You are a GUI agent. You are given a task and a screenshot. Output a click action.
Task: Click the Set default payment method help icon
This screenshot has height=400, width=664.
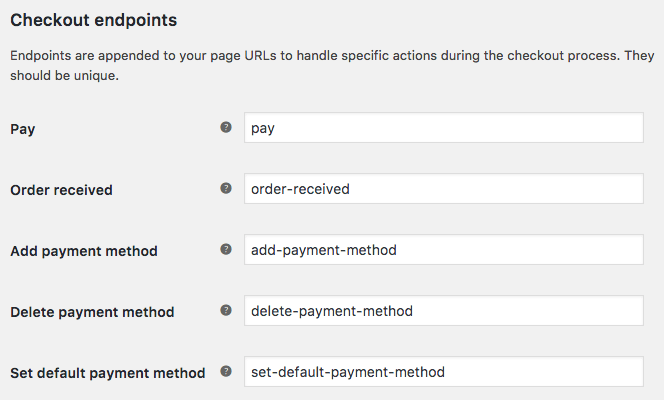226,371
